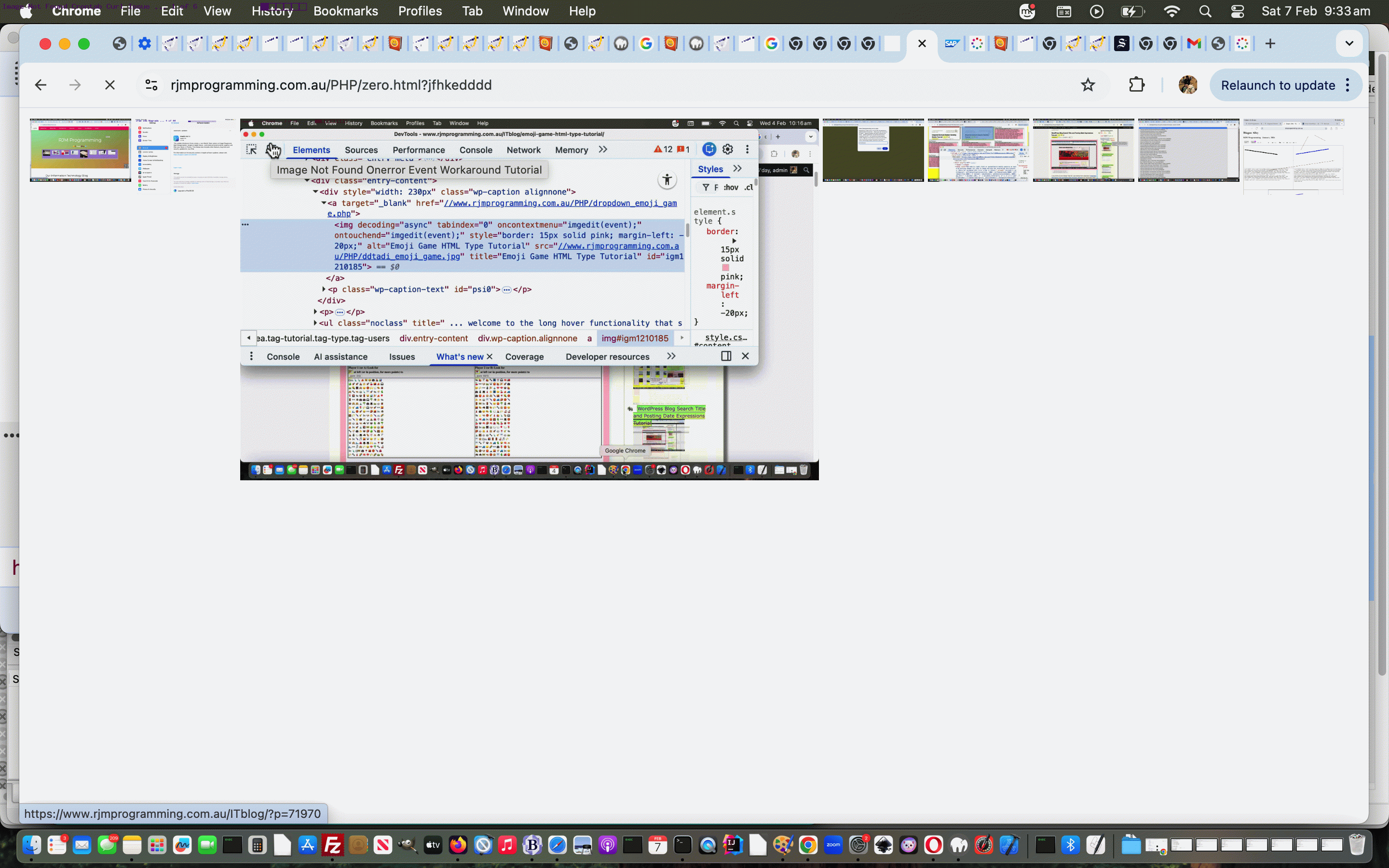Toggle the :hov pseudo-class state button
This screenshot has width=1389, height=868.
coord(732,187)
